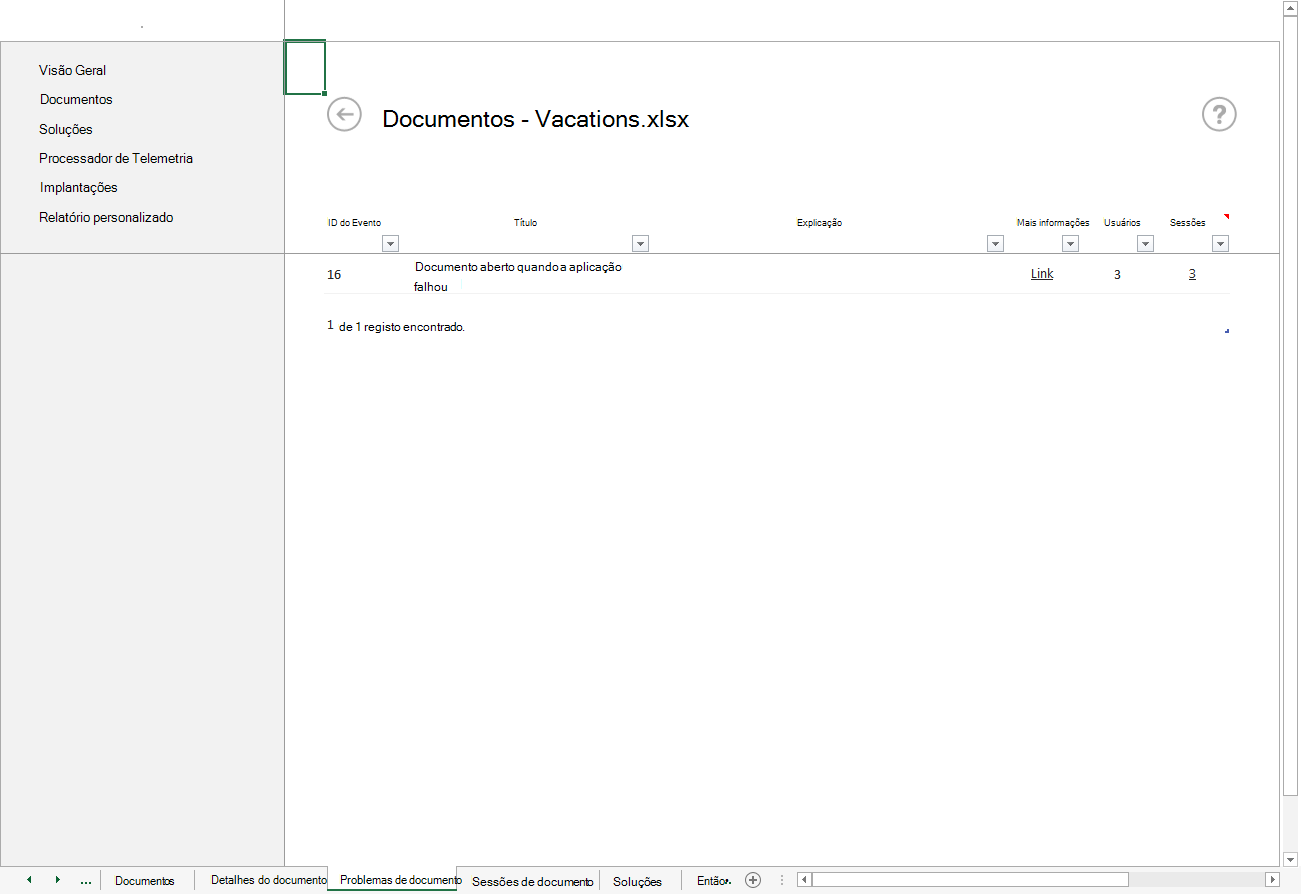The image size is (1301, 894).
Task: Click the horizontal scrollbar thumb
Action: tap(970, 880)
